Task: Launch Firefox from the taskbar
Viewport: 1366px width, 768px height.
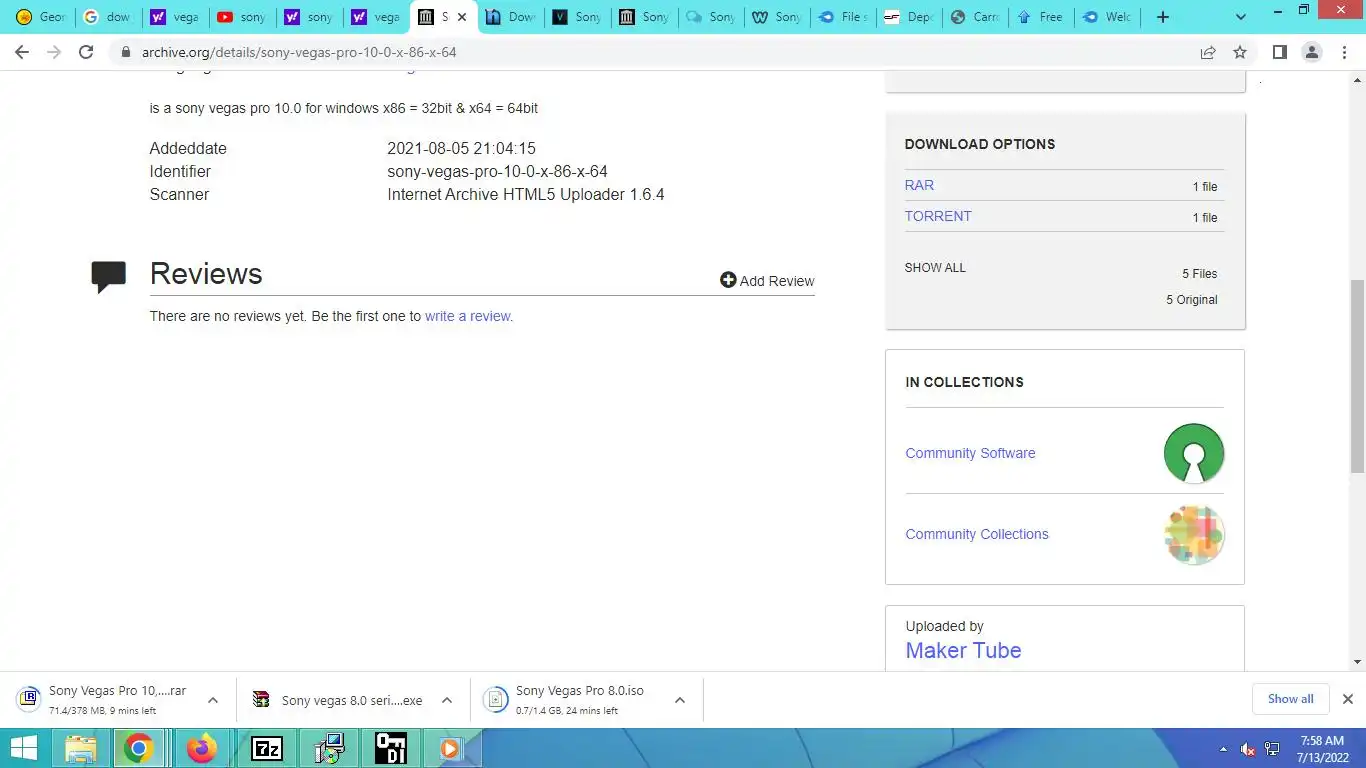Action: coord(202,748)
